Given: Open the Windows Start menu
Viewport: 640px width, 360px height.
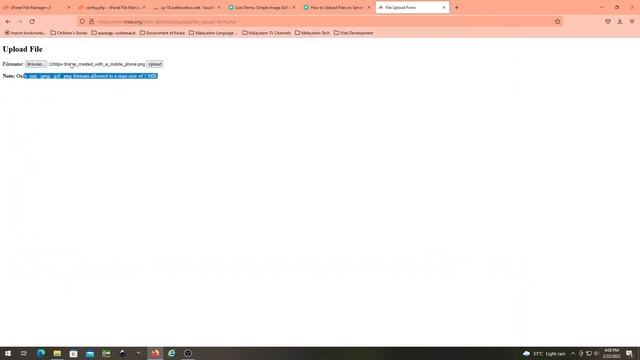Looking at the screenshot, I should (8, 353).
